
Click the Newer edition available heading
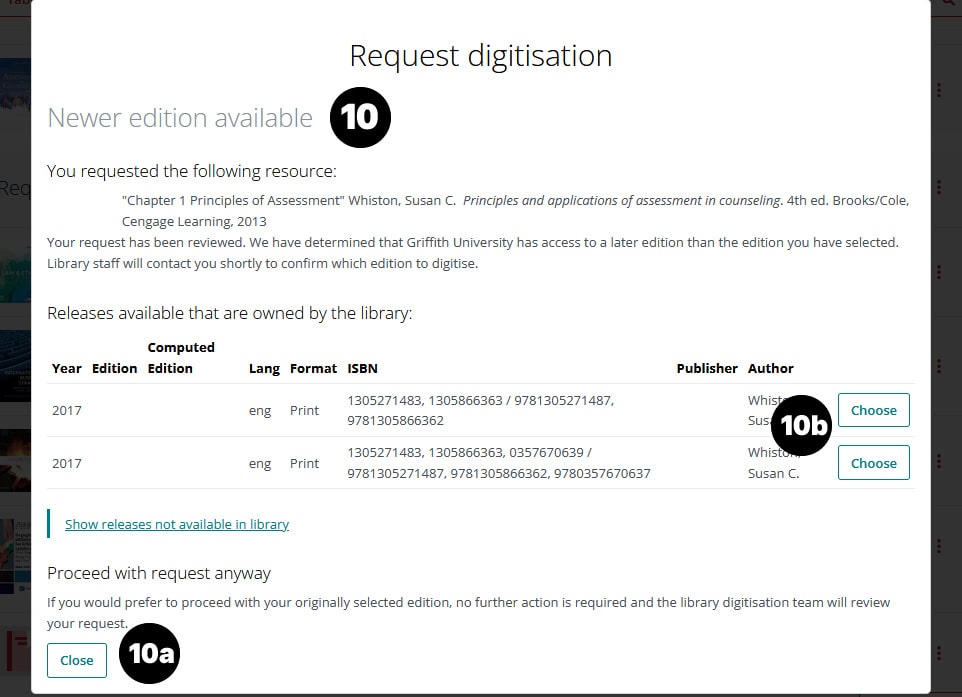(180, 118)
